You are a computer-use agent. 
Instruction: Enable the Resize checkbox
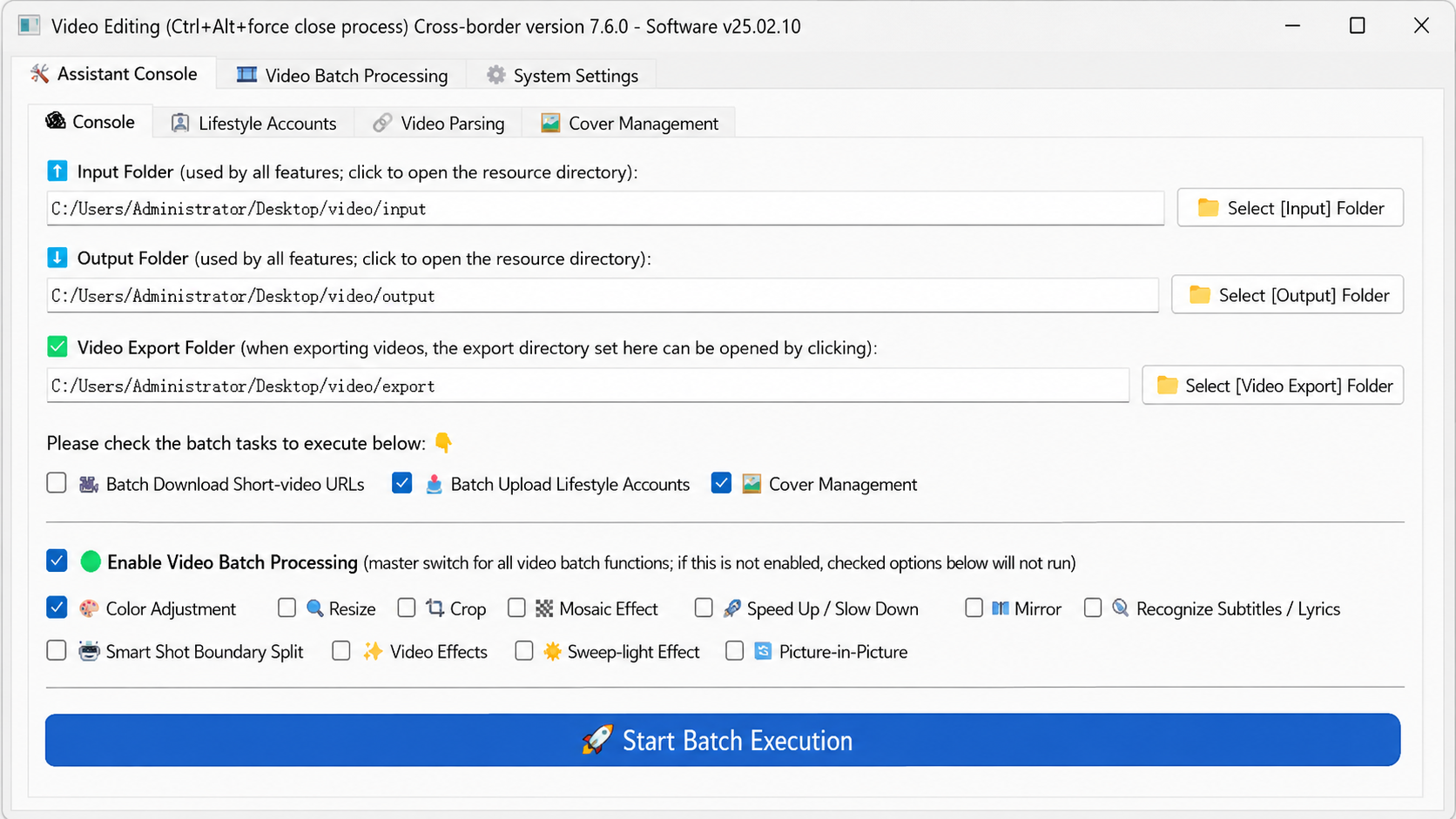(x=286, y=608)
